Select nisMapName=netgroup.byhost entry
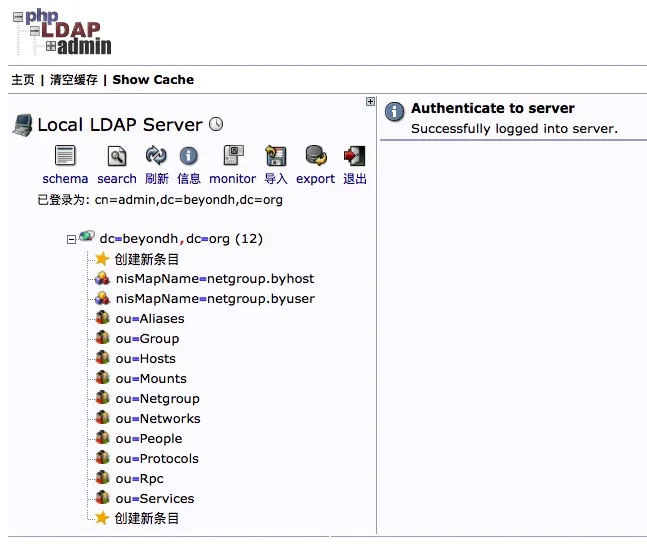 point(215,279)
